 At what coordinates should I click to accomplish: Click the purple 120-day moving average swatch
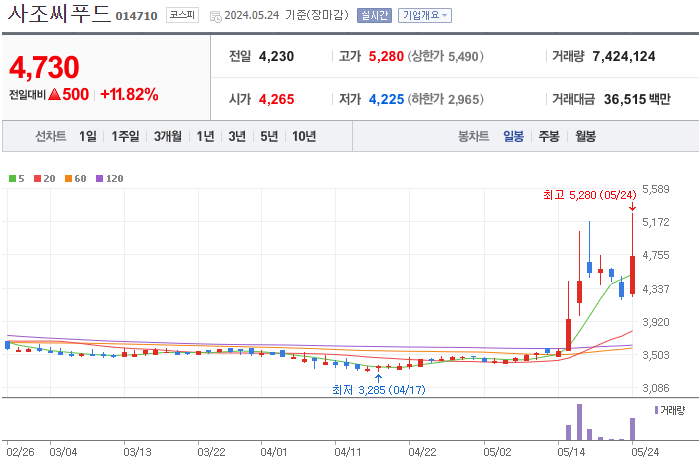pos(99,179)
